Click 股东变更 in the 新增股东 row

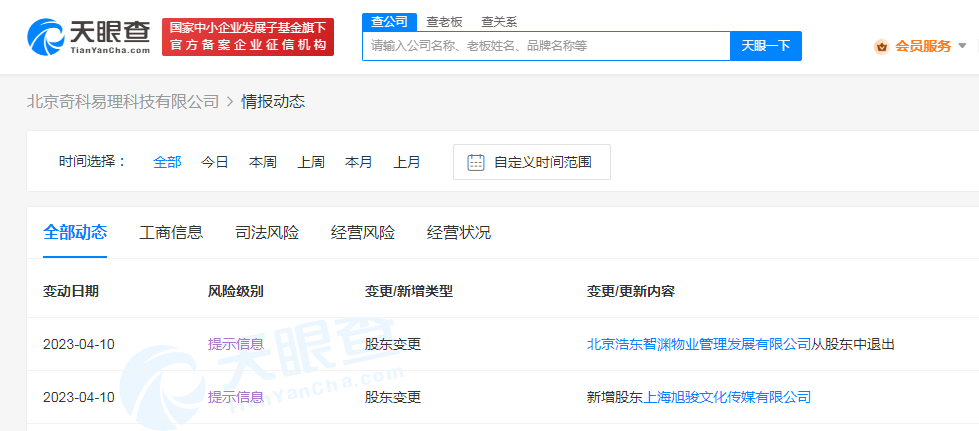(393, 397)
